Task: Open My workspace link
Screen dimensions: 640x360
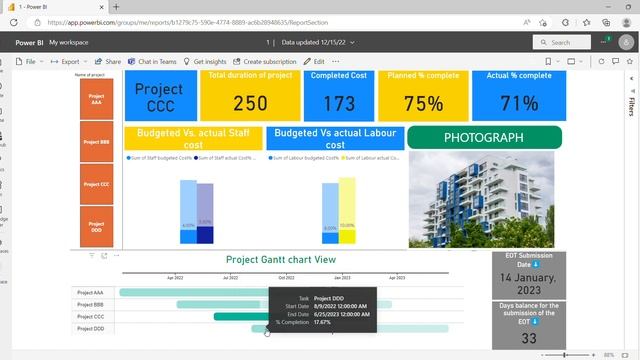Action: point(69,42)
